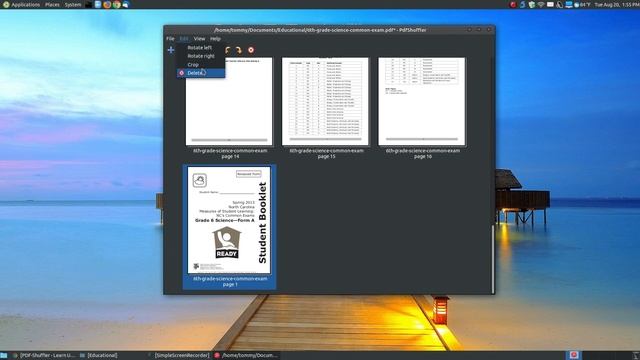
Task: Click the PdfShuffler window title bar
Action: click(x=320, y=30)
